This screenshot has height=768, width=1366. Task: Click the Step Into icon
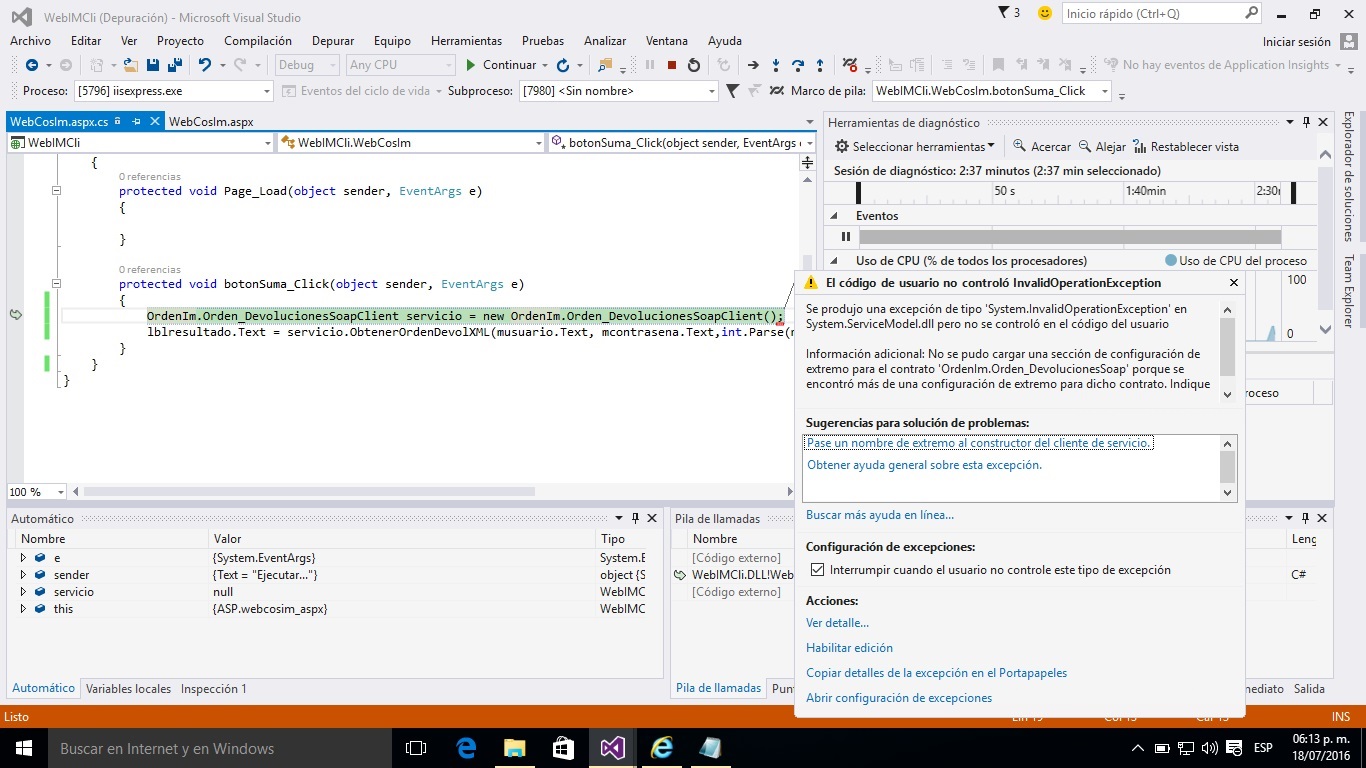tap(776, 65)
